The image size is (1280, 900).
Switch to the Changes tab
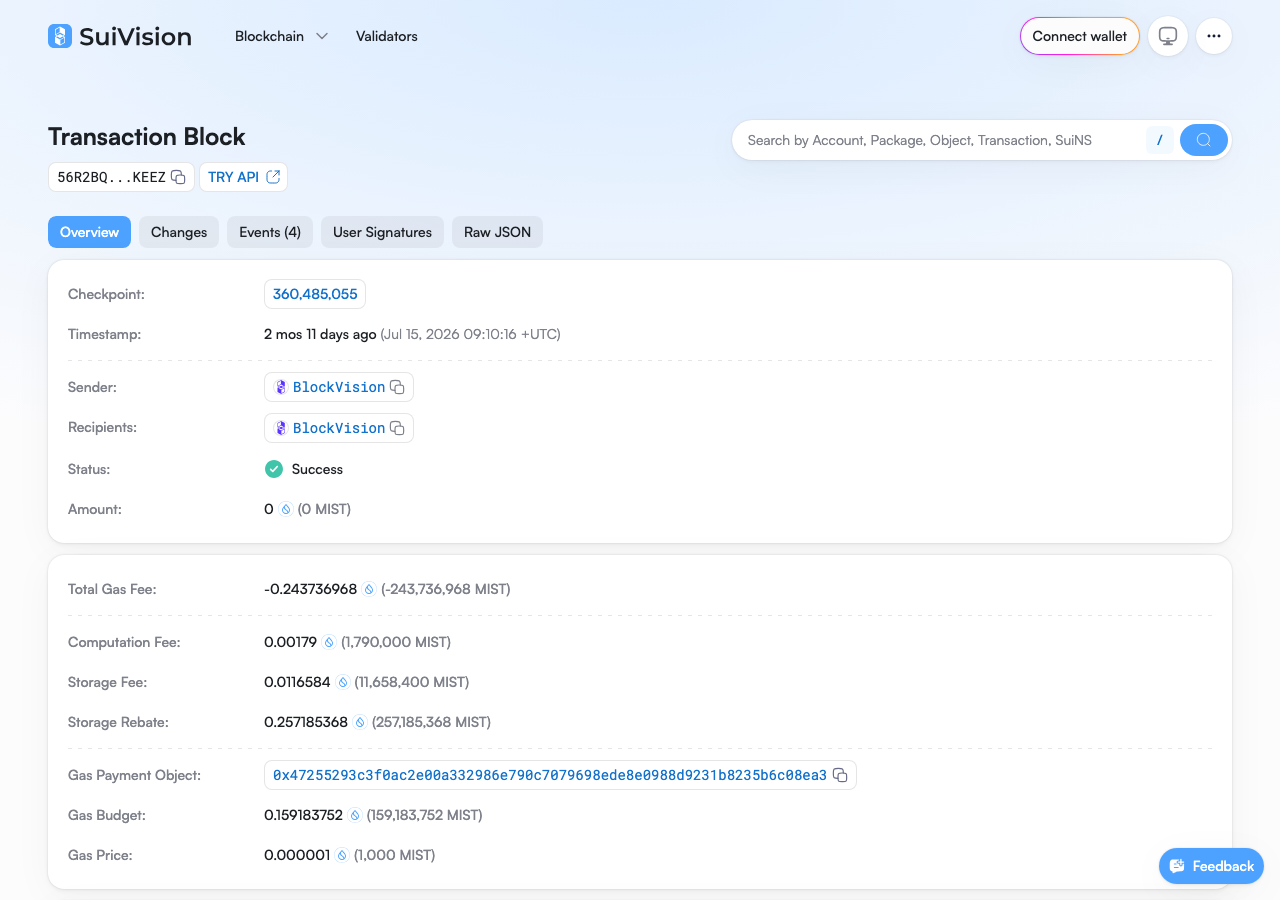179,232
